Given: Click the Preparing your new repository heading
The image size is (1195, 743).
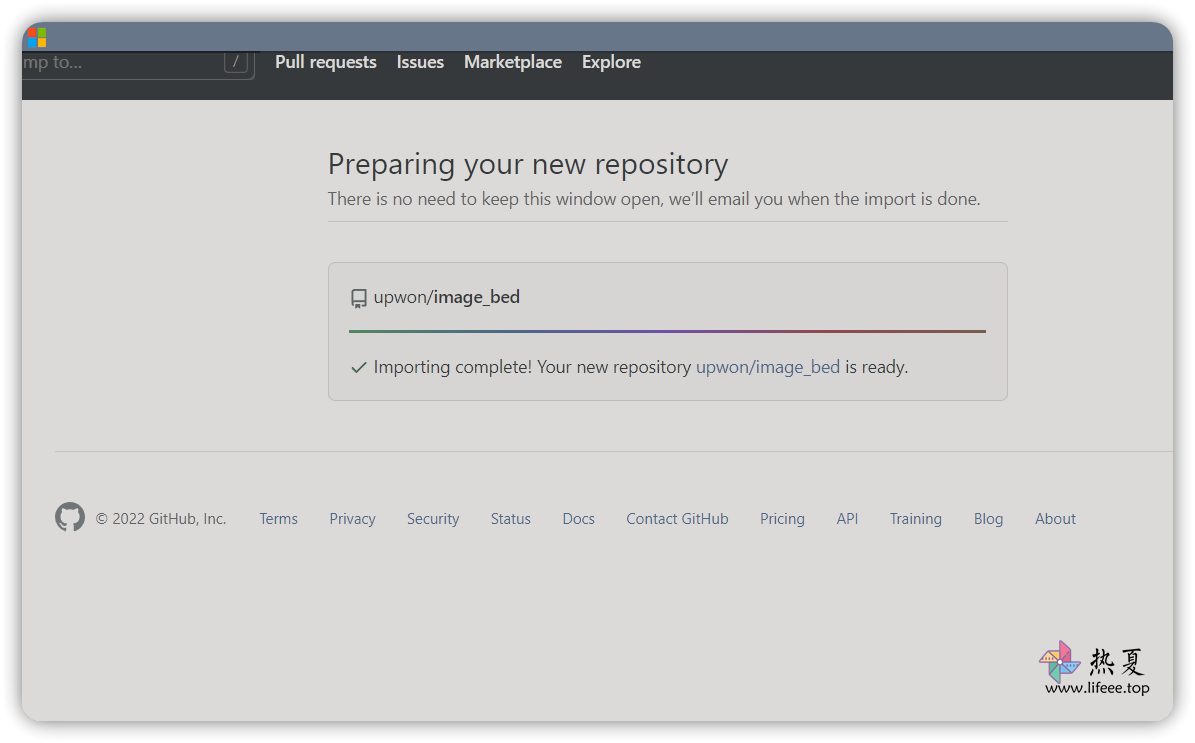Looking at the screenshot, I should (527, 164).
